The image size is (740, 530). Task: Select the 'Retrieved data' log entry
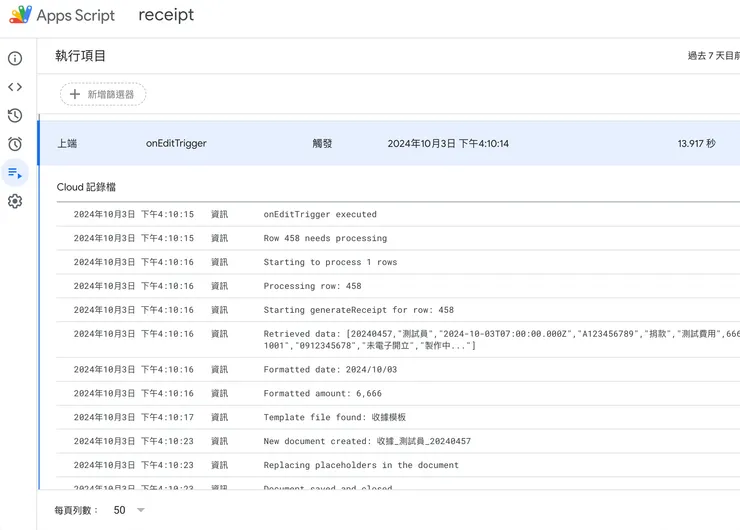coord(398,340)
